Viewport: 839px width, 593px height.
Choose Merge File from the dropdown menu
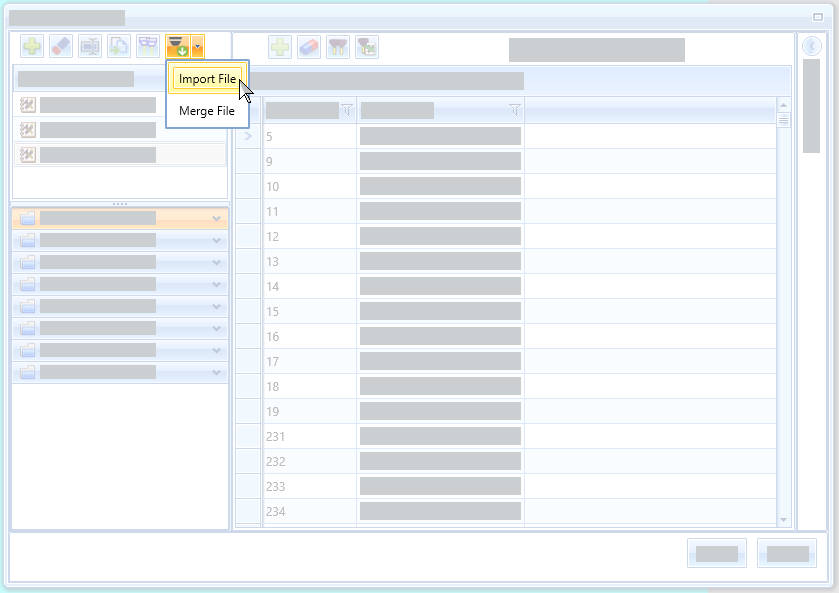[207, 111]
